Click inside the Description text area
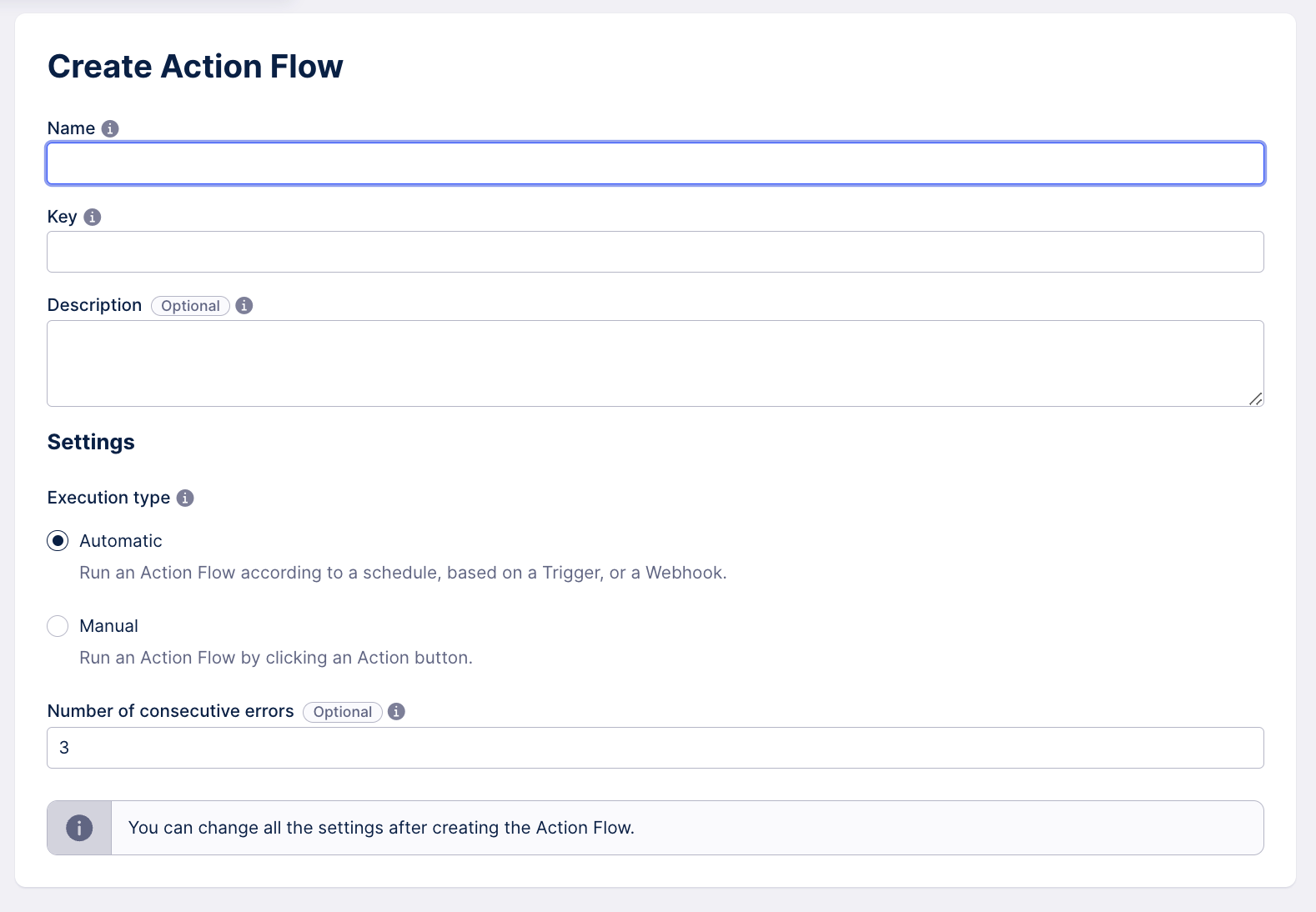The width and height of the screenshot is (1316, 912). click(x=655, y=363)
